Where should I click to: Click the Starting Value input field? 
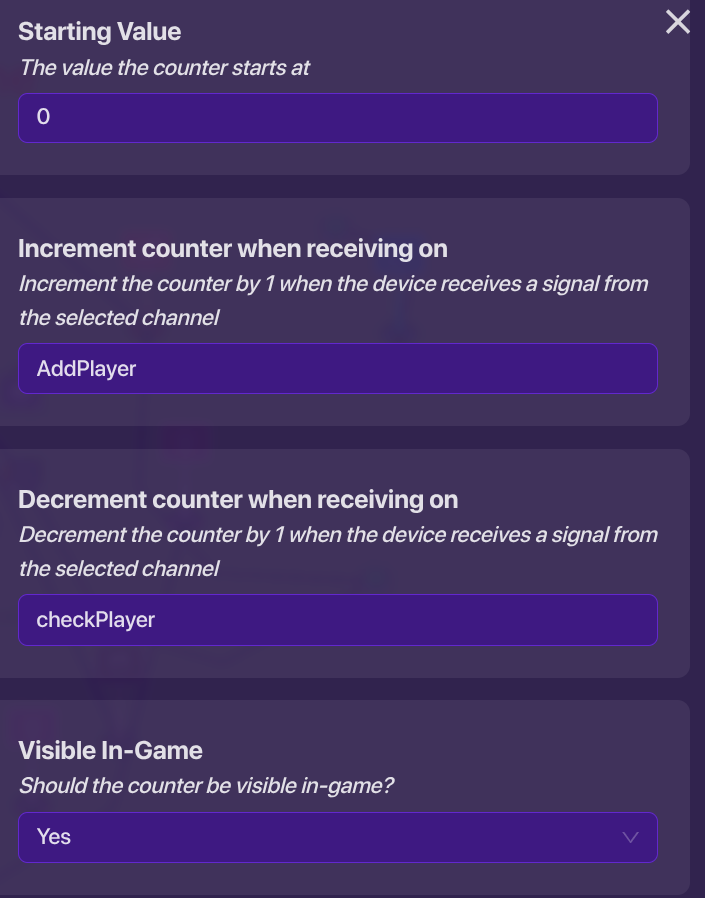click(x=337, y=118)
